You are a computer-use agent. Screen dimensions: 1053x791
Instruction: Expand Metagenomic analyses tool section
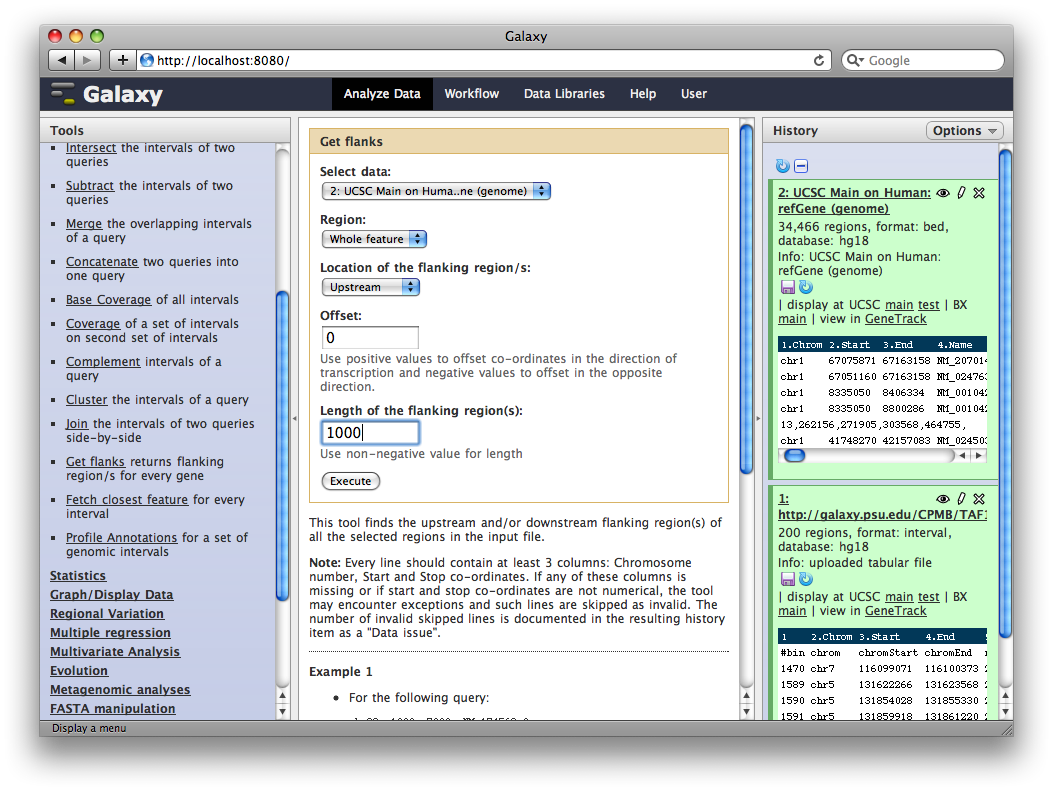pyautogui.click(x=120, y=690)
